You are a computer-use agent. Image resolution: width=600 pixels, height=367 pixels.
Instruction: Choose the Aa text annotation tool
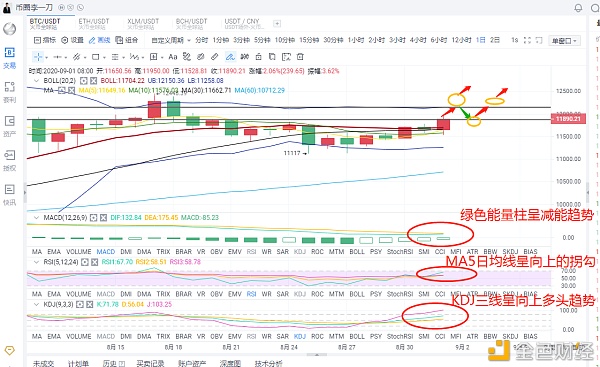tap(173, 57)
